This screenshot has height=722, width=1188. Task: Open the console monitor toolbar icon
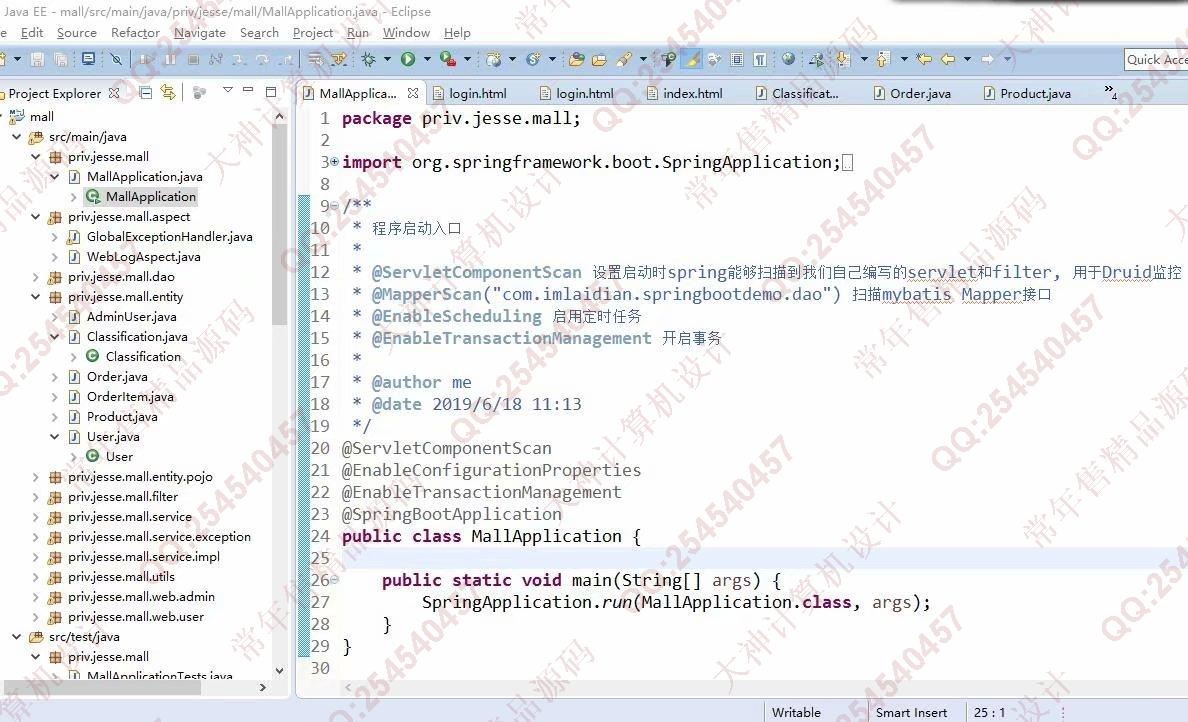point(89,58)
